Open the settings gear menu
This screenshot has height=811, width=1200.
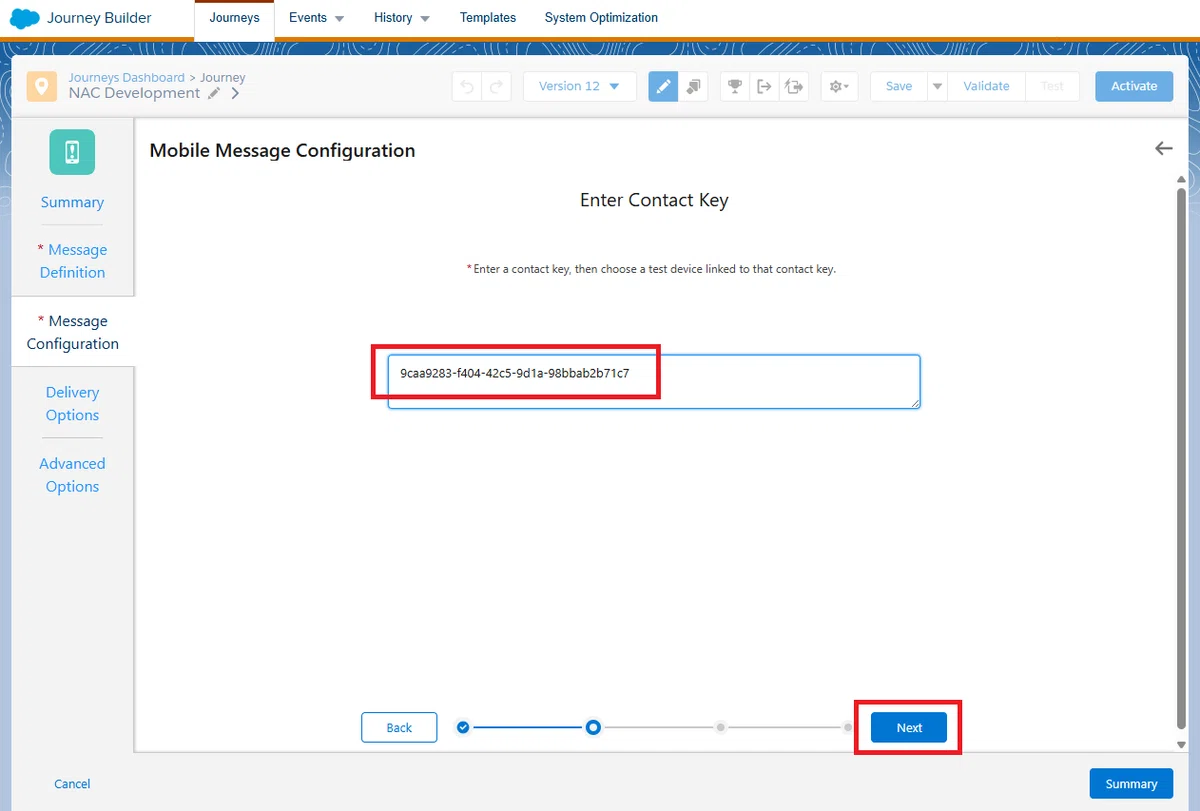click(839, 86)
